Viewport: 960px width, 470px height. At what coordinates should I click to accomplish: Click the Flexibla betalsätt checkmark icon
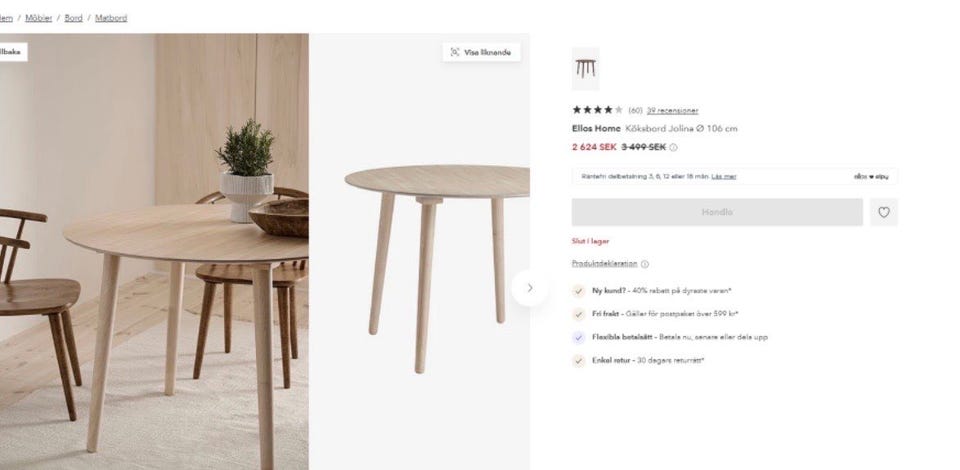[x=579, y=337]
